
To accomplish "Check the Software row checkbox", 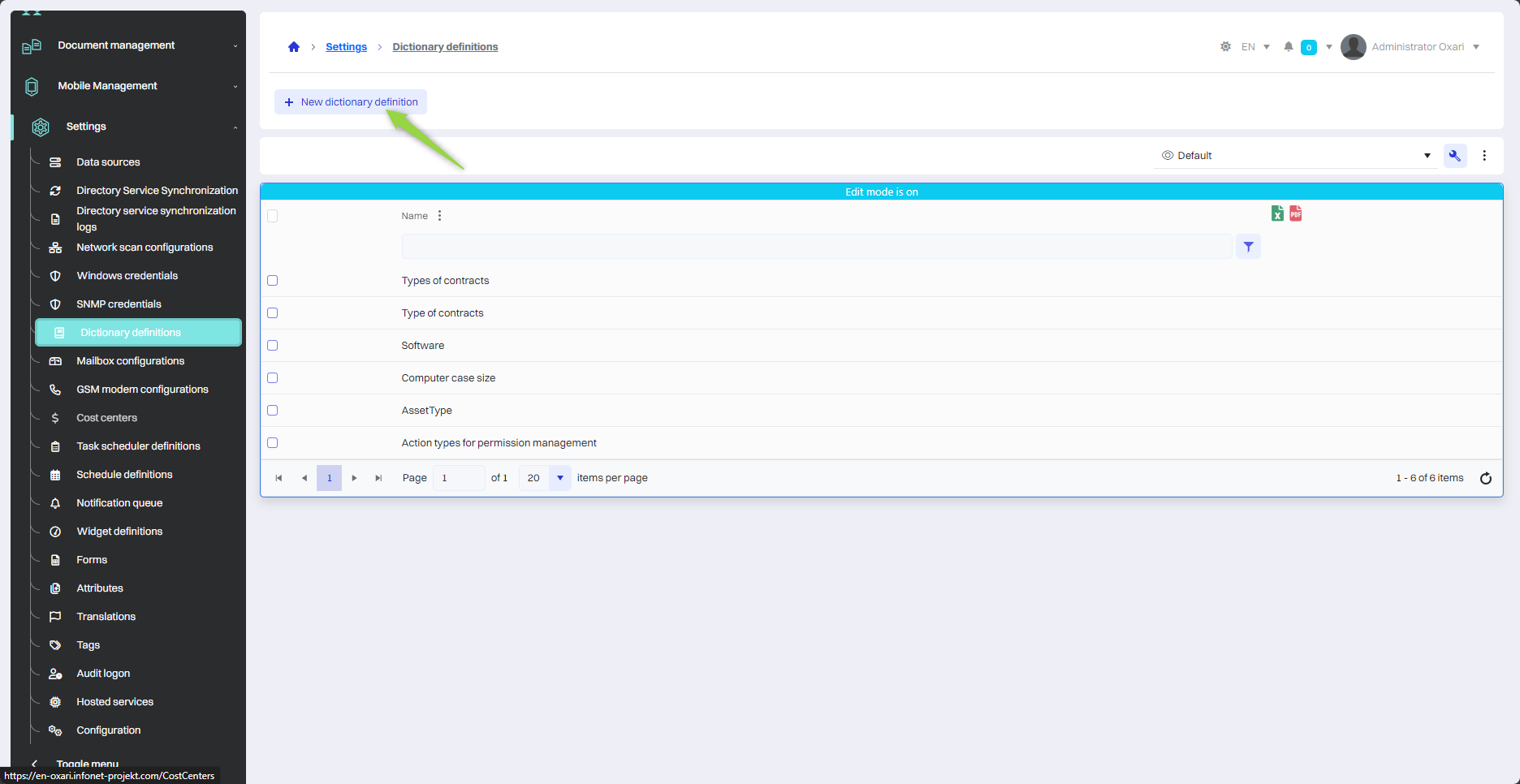I will 273,346.
